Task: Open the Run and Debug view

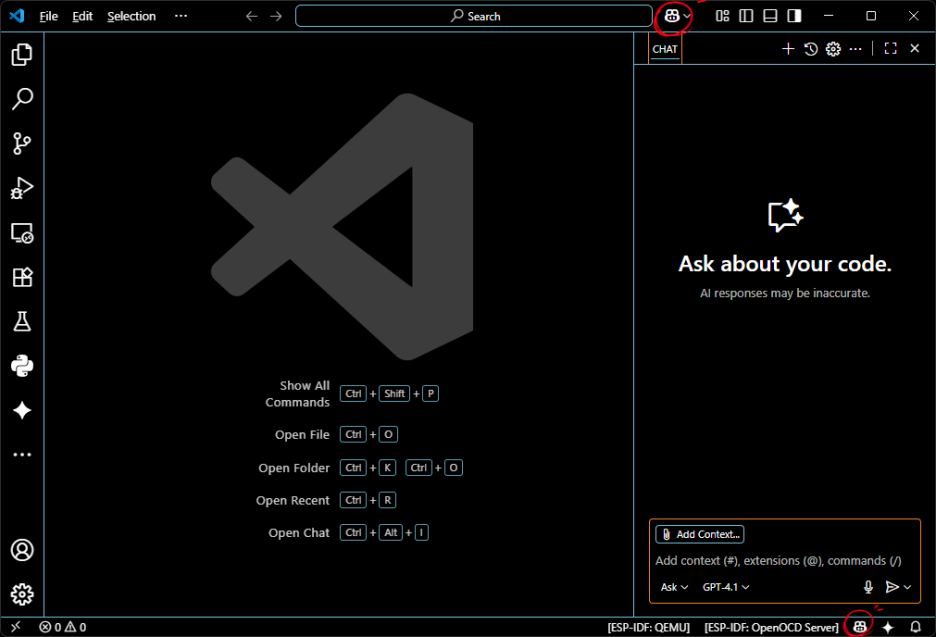Action: click(22, 188)
